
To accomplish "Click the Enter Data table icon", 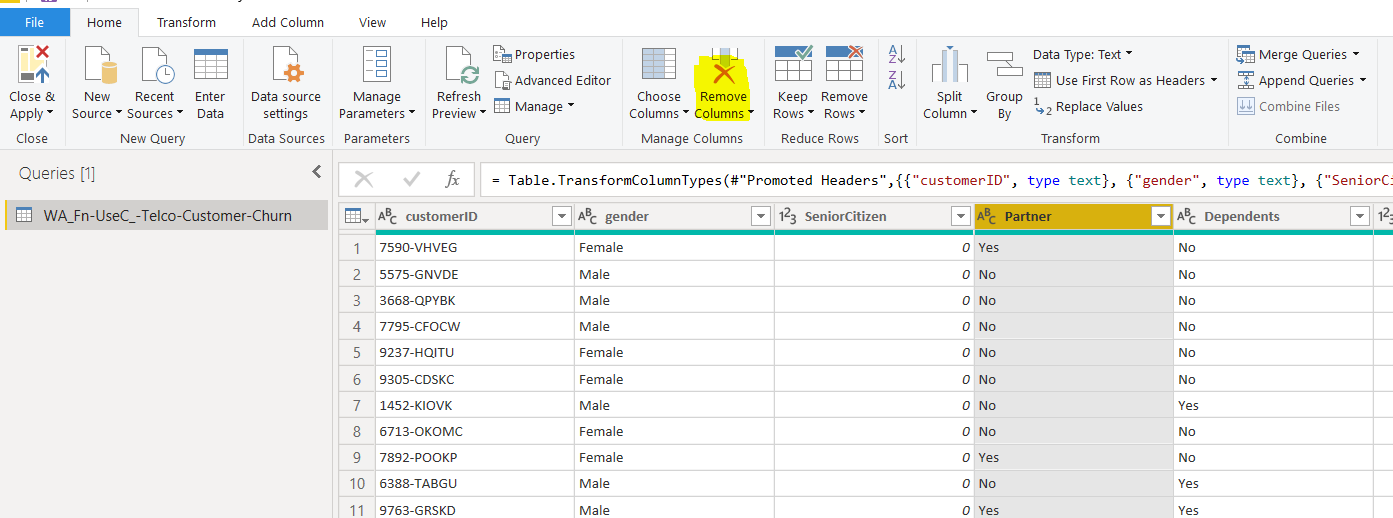I will pos(210,66).
